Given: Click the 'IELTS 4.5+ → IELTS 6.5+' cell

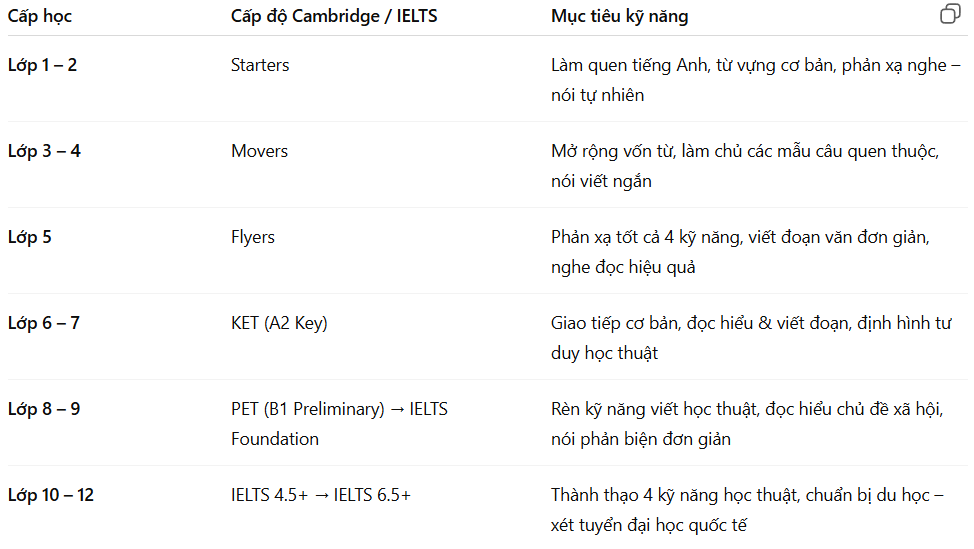Looking at the screenshot, I should click(321, 495).
